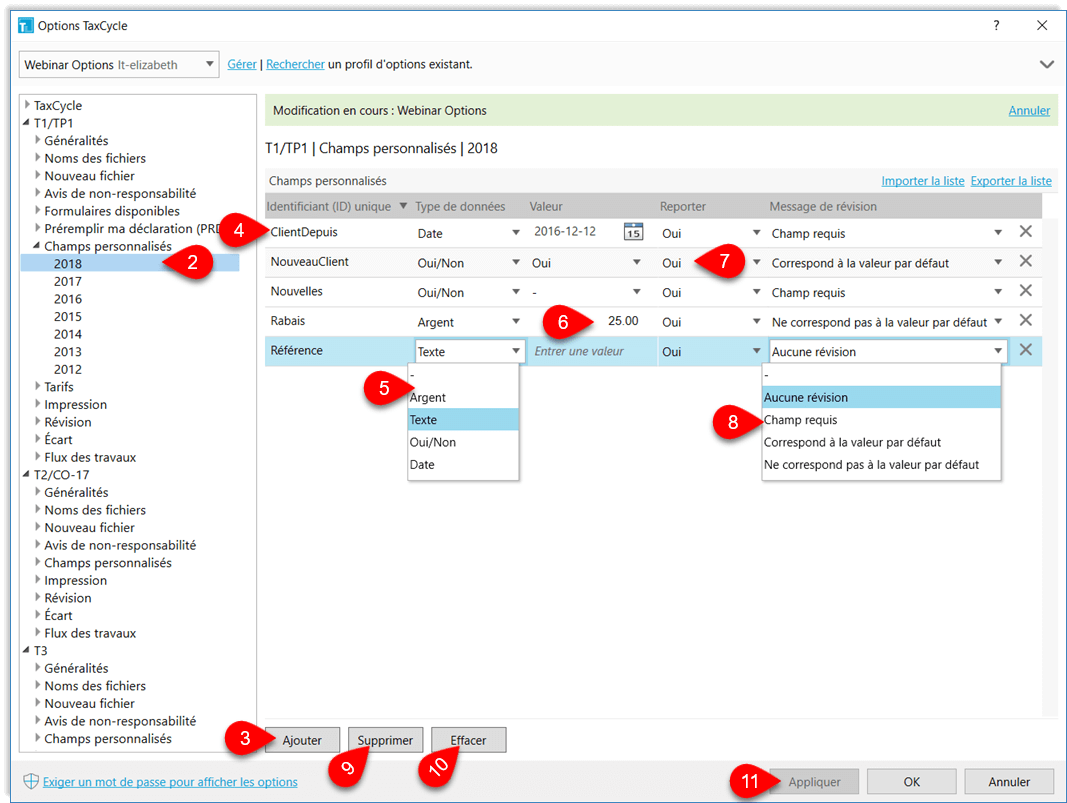The image size is (1067, 803).
Task: Click Exporter la liste link
Action: coord(1011,181)
